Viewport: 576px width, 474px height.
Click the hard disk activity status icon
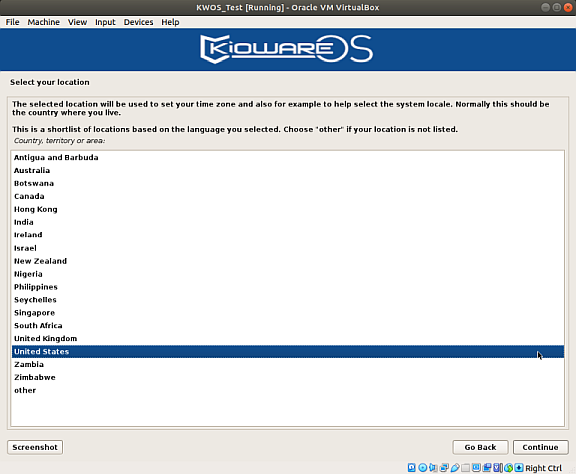tap(411, 468)
